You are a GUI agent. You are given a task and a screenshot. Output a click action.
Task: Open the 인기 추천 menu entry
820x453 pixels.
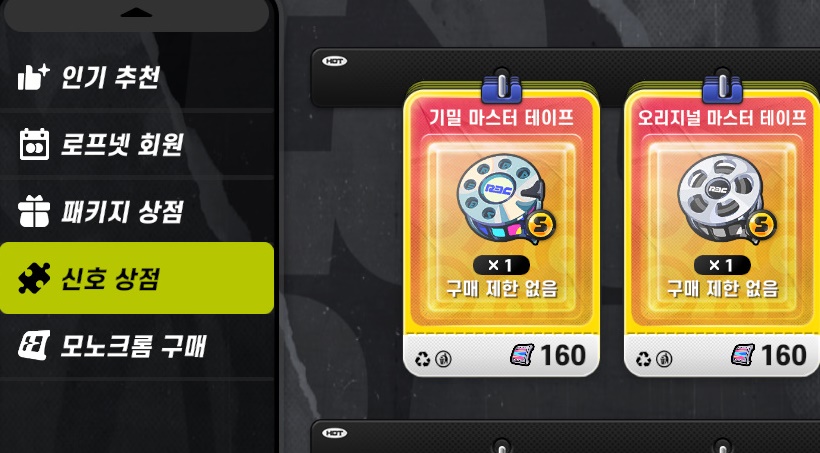[x=137, y=77]
